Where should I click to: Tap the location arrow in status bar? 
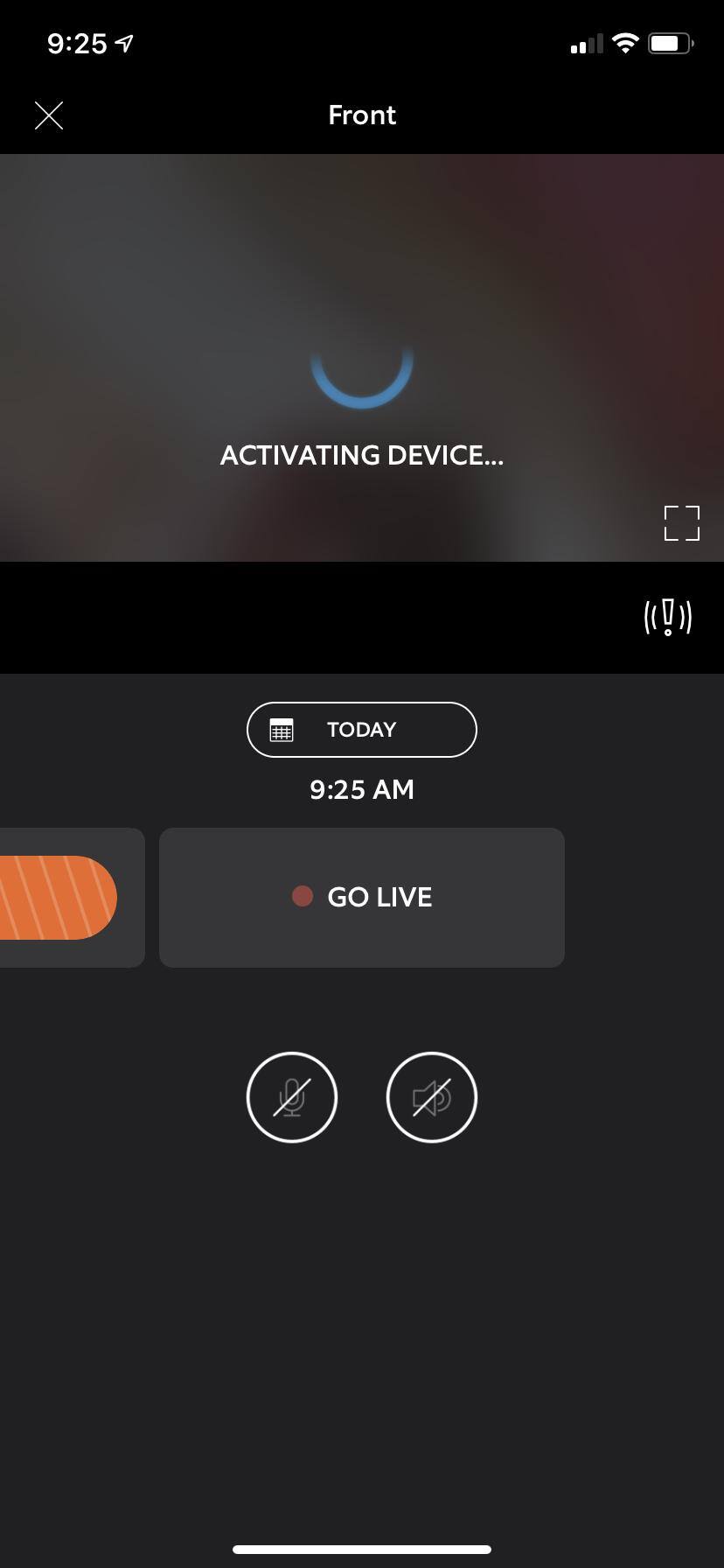124,43
